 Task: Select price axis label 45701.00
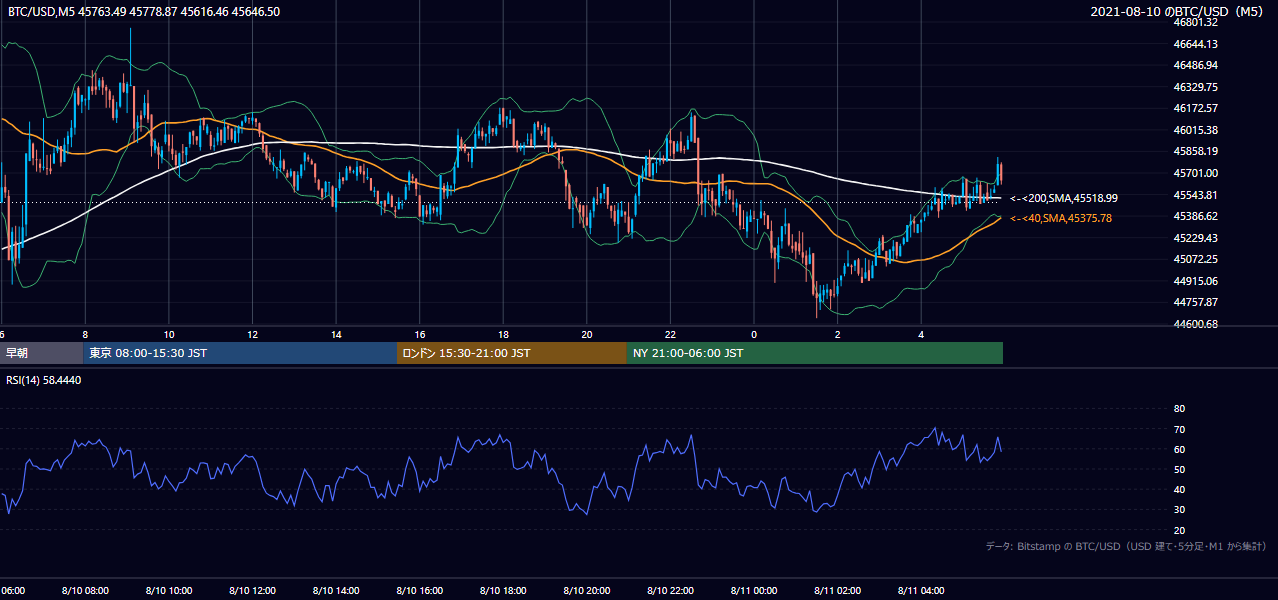coord(1195,173)
